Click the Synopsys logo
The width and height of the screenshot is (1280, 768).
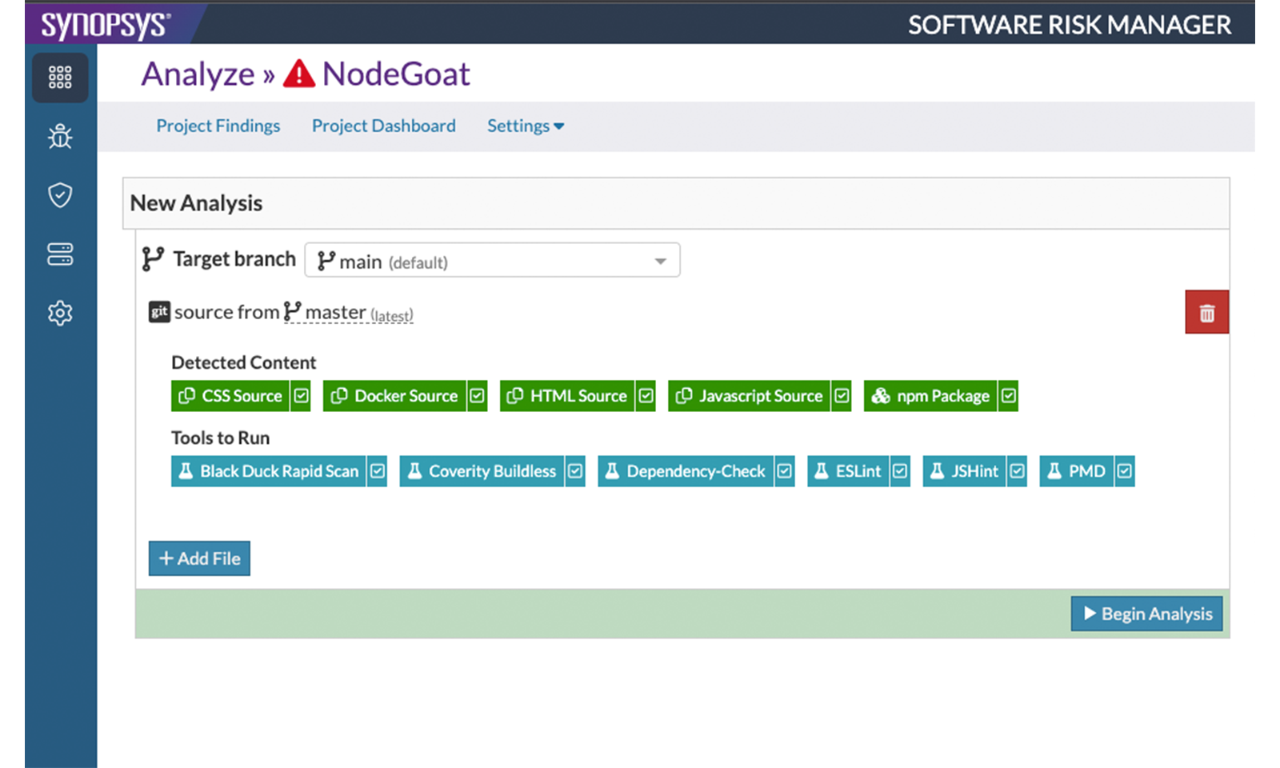click(x=105, y=24)
